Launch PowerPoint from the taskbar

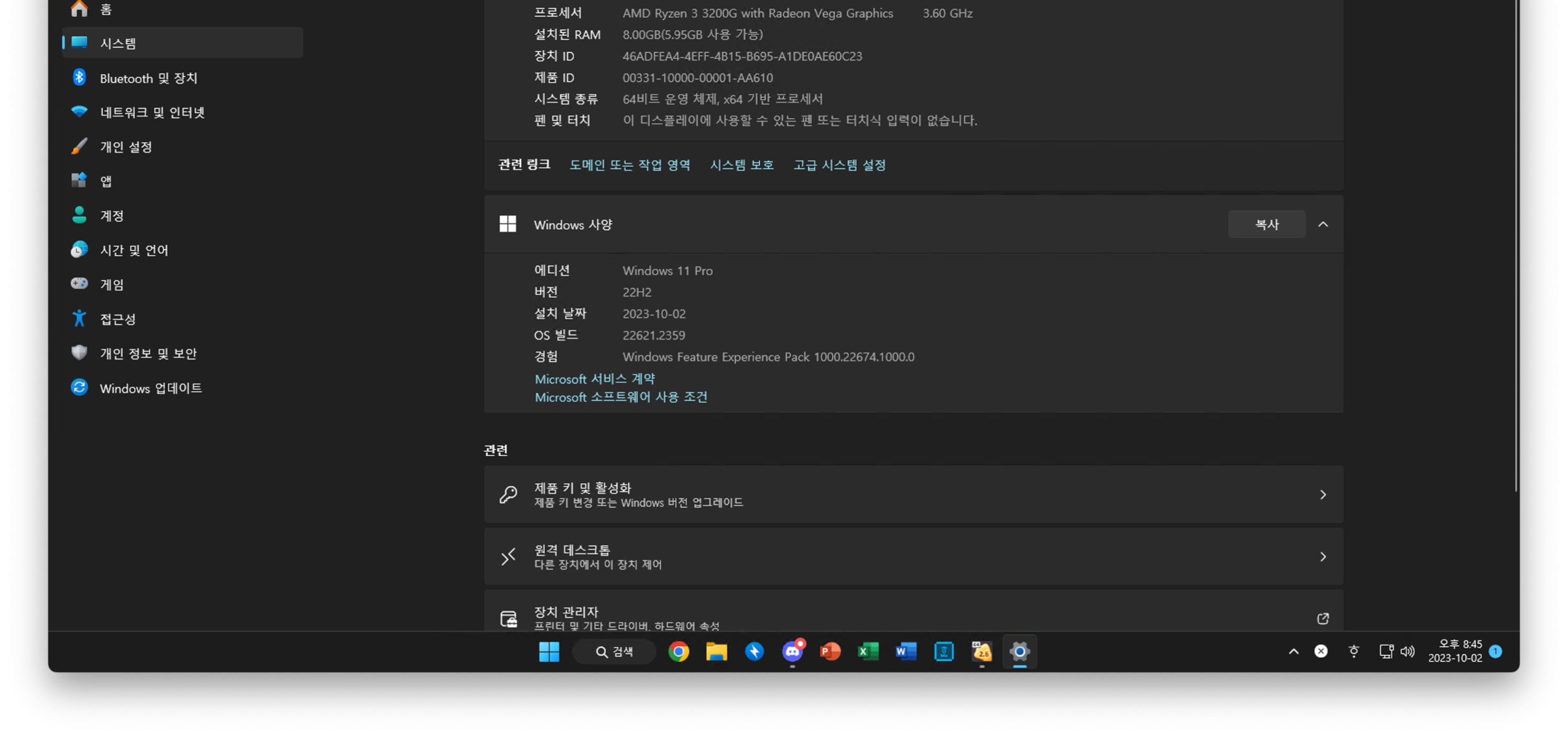[x=829, y=651]
